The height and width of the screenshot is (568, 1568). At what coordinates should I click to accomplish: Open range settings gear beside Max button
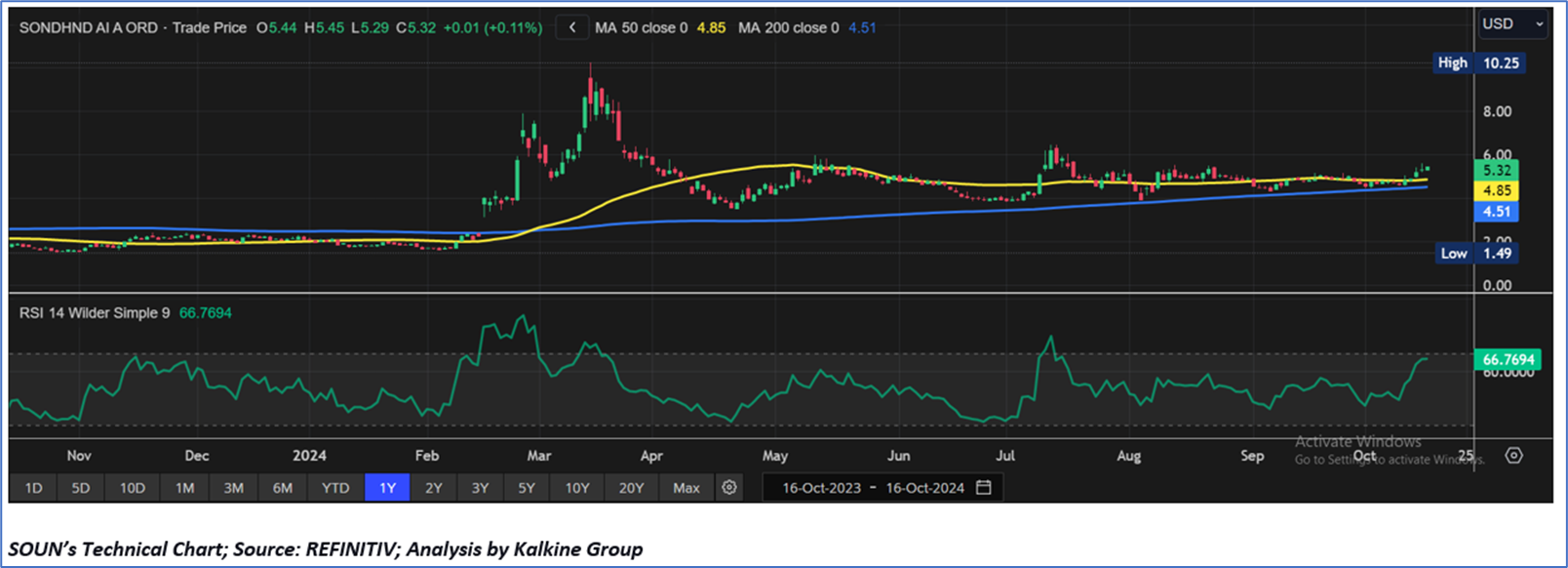click(728, 487)
